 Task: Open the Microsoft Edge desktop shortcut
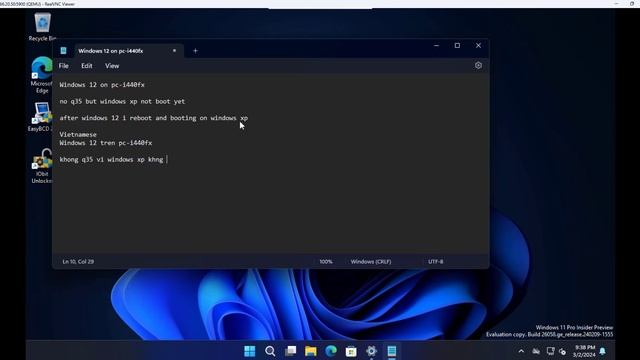pyautogui.click(x=42, y=75)
